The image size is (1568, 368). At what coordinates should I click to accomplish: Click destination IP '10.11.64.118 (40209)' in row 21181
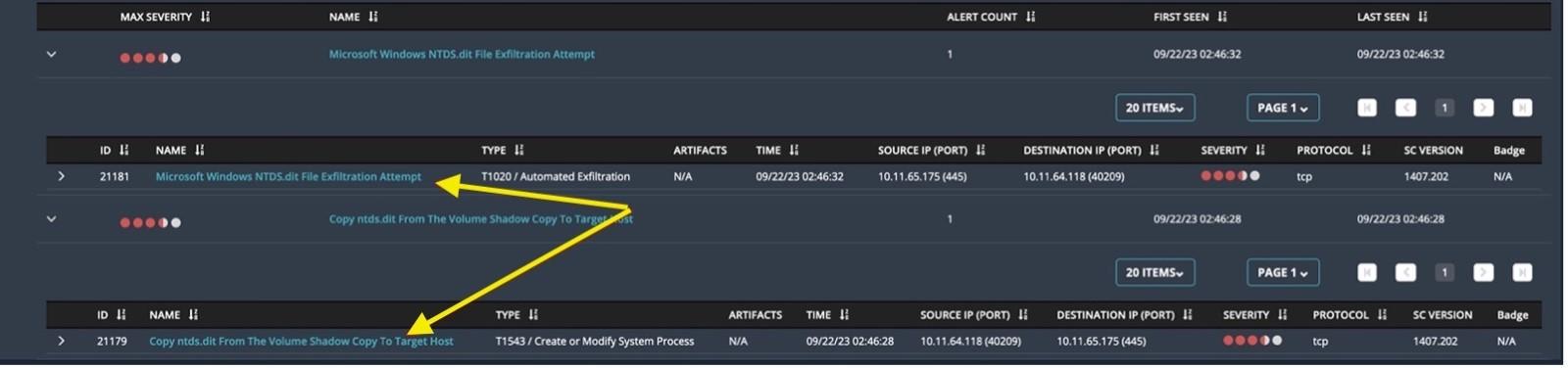1074,177
